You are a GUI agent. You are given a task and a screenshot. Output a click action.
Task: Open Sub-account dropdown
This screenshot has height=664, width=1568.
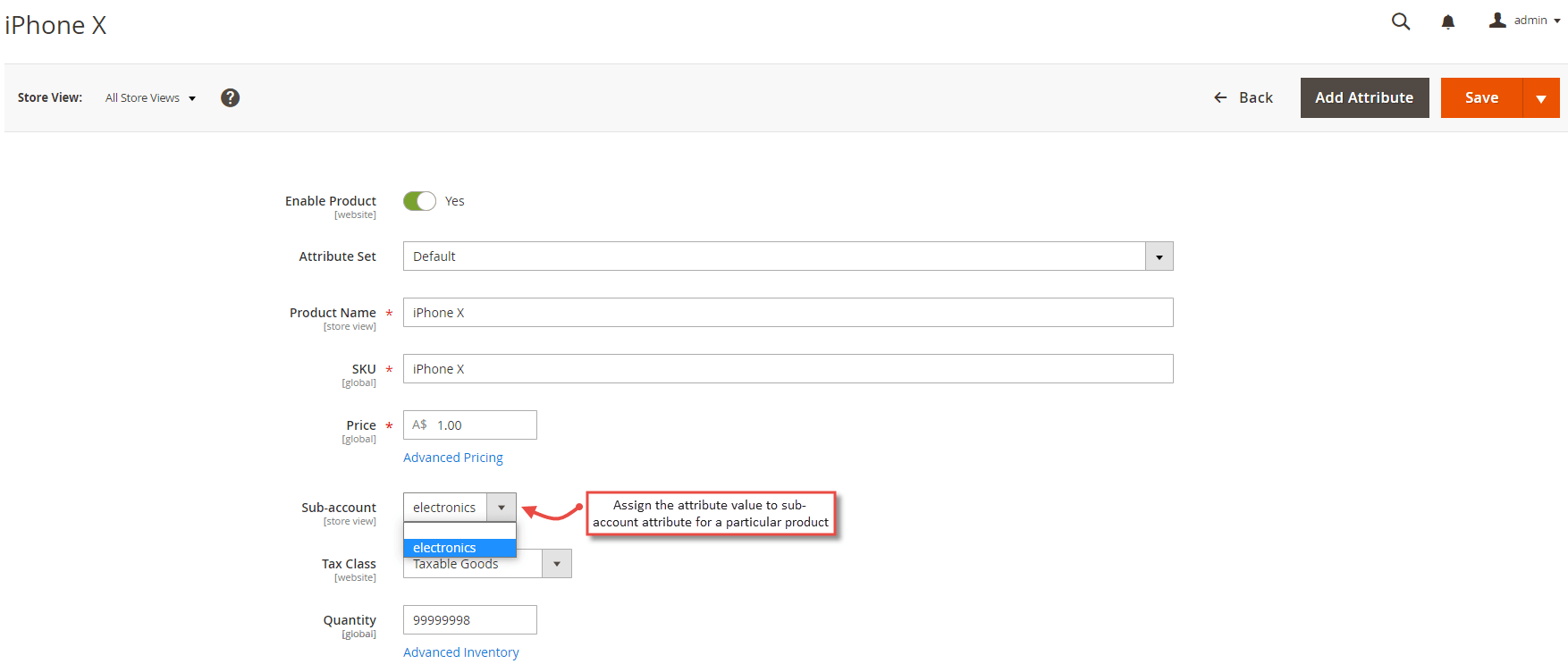point(459,508)
